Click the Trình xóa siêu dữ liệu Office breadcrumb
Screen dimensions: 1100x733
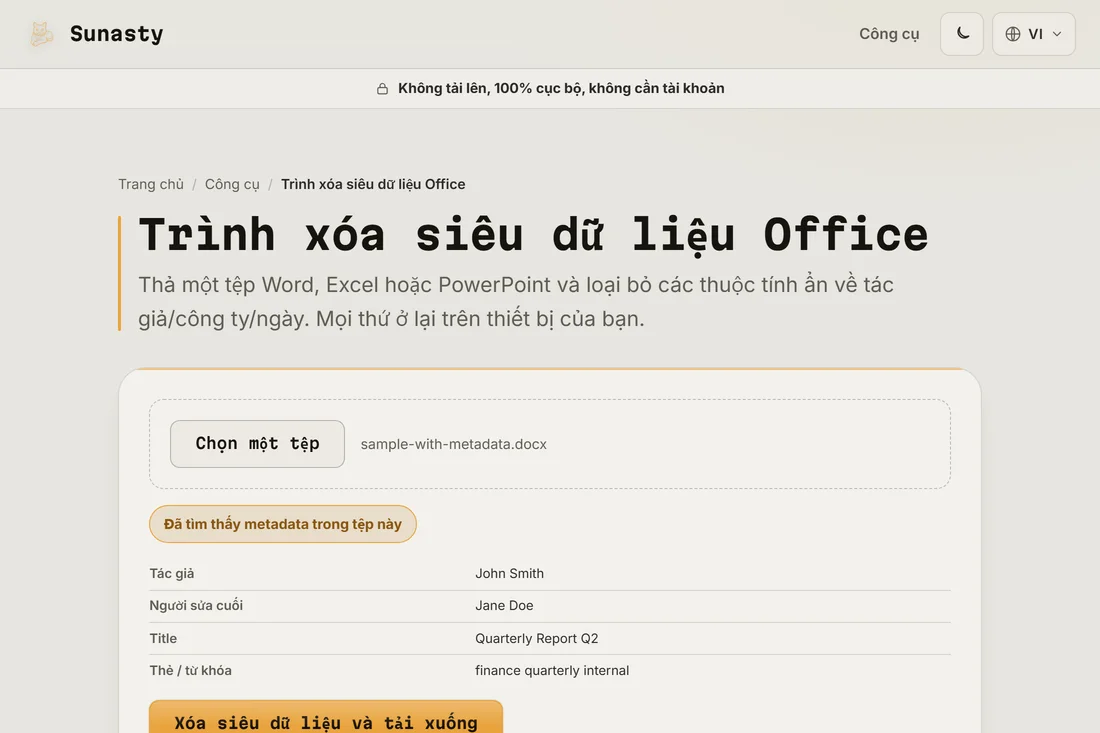coord(373,184)
